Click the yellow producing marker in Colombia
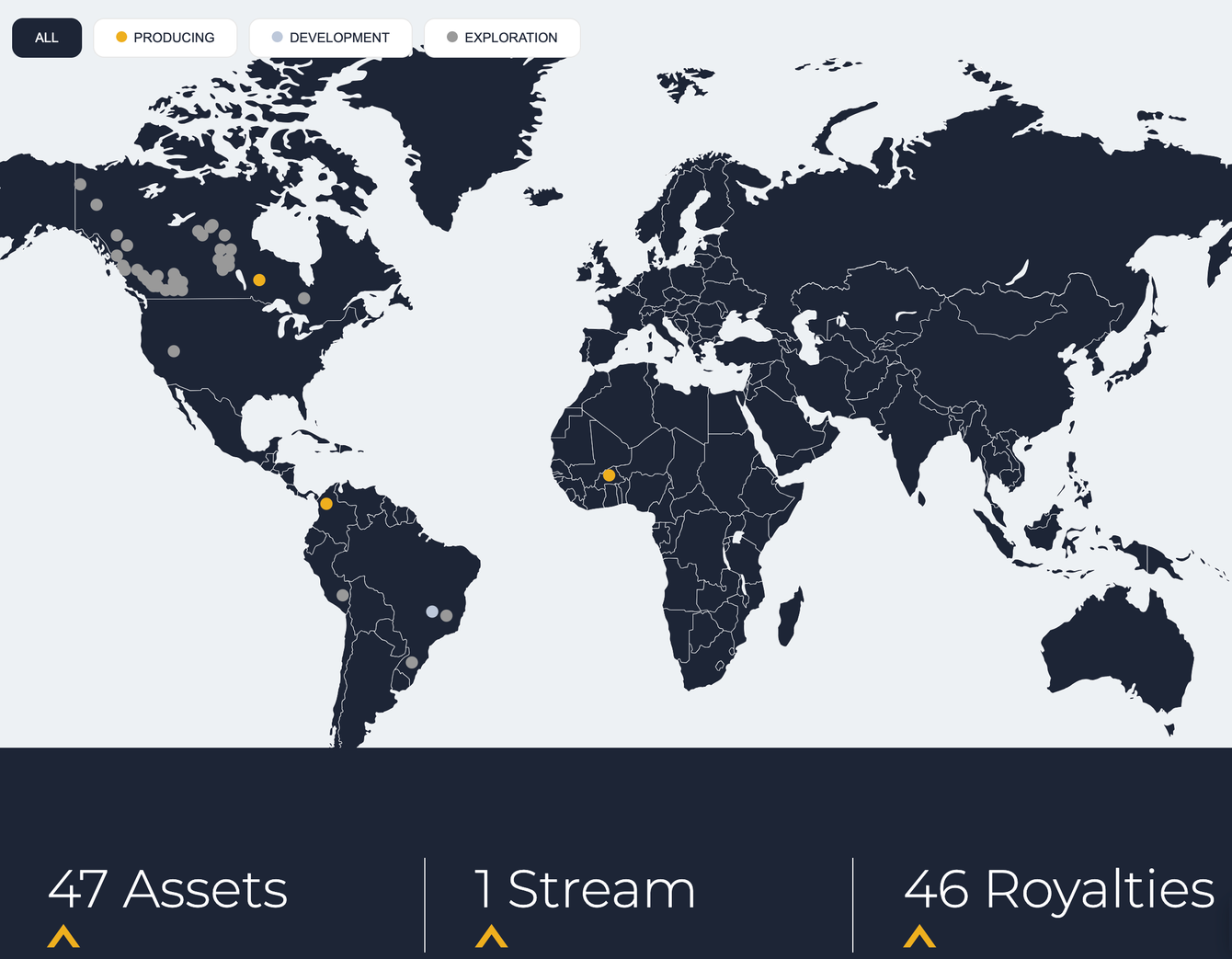1232x959 pixels. click(326, 504)
